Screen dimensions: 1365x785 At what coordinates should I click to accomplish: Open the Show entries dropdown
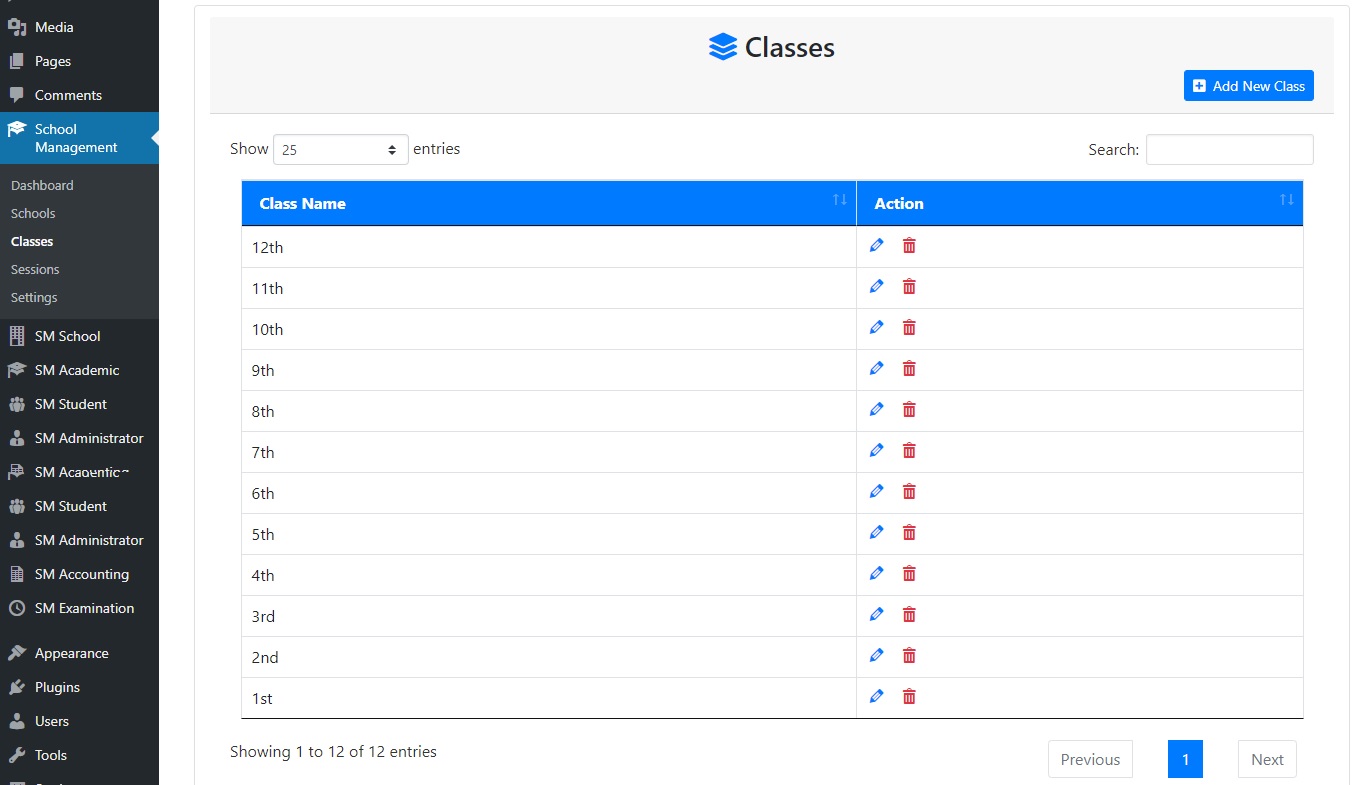click(x=341, y=149)
